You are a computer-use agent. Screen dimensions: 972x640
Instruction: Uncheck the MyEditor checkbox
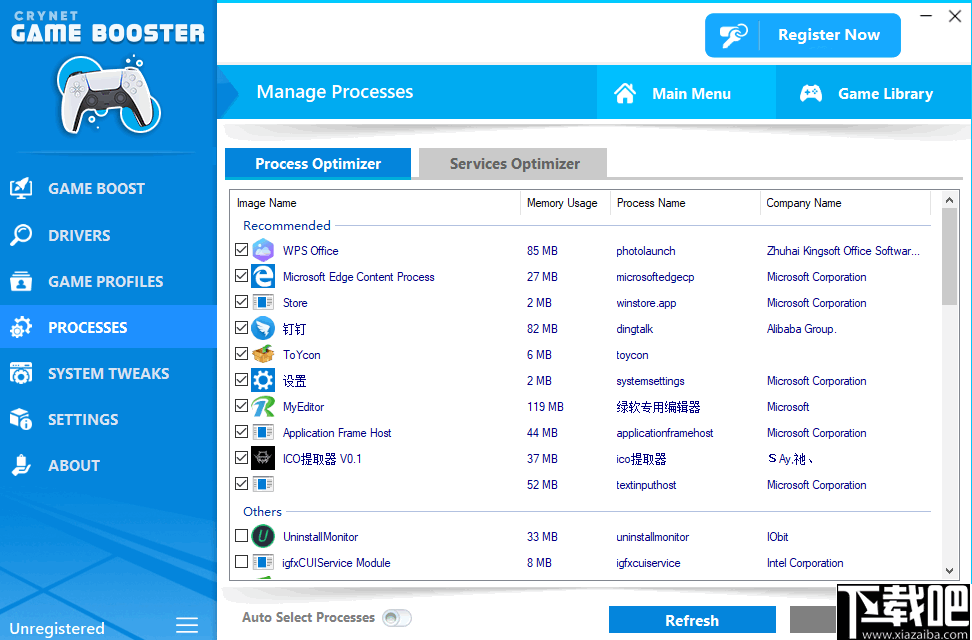tap(242, 406)
